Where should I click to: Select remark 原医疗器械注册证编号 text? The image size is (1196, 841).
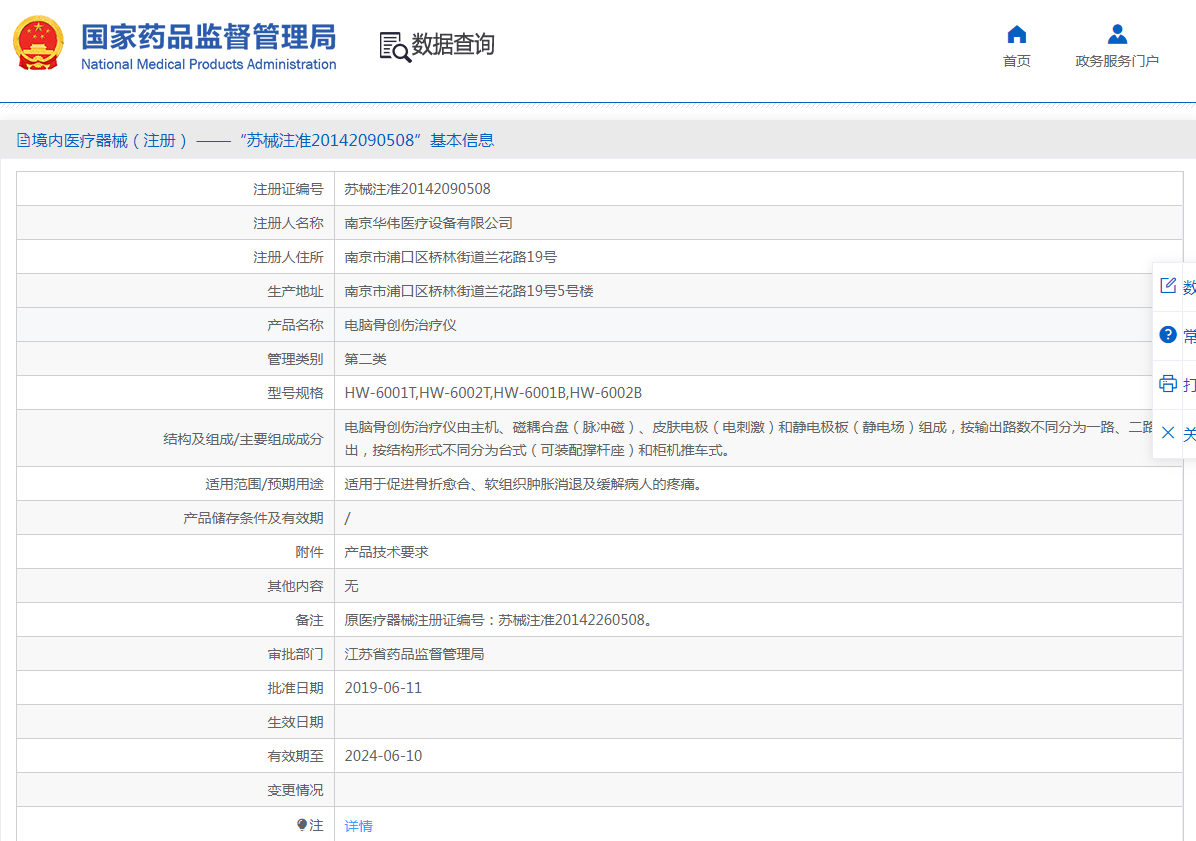tap(498, 620)
